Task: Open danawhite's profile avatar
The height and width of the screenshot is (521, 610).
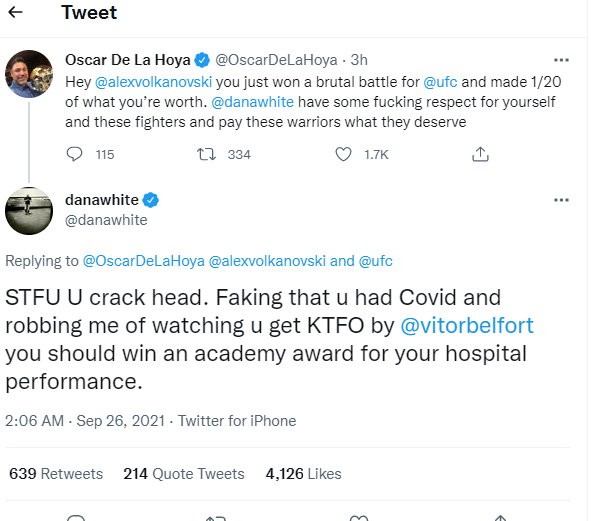Action: 30,209
